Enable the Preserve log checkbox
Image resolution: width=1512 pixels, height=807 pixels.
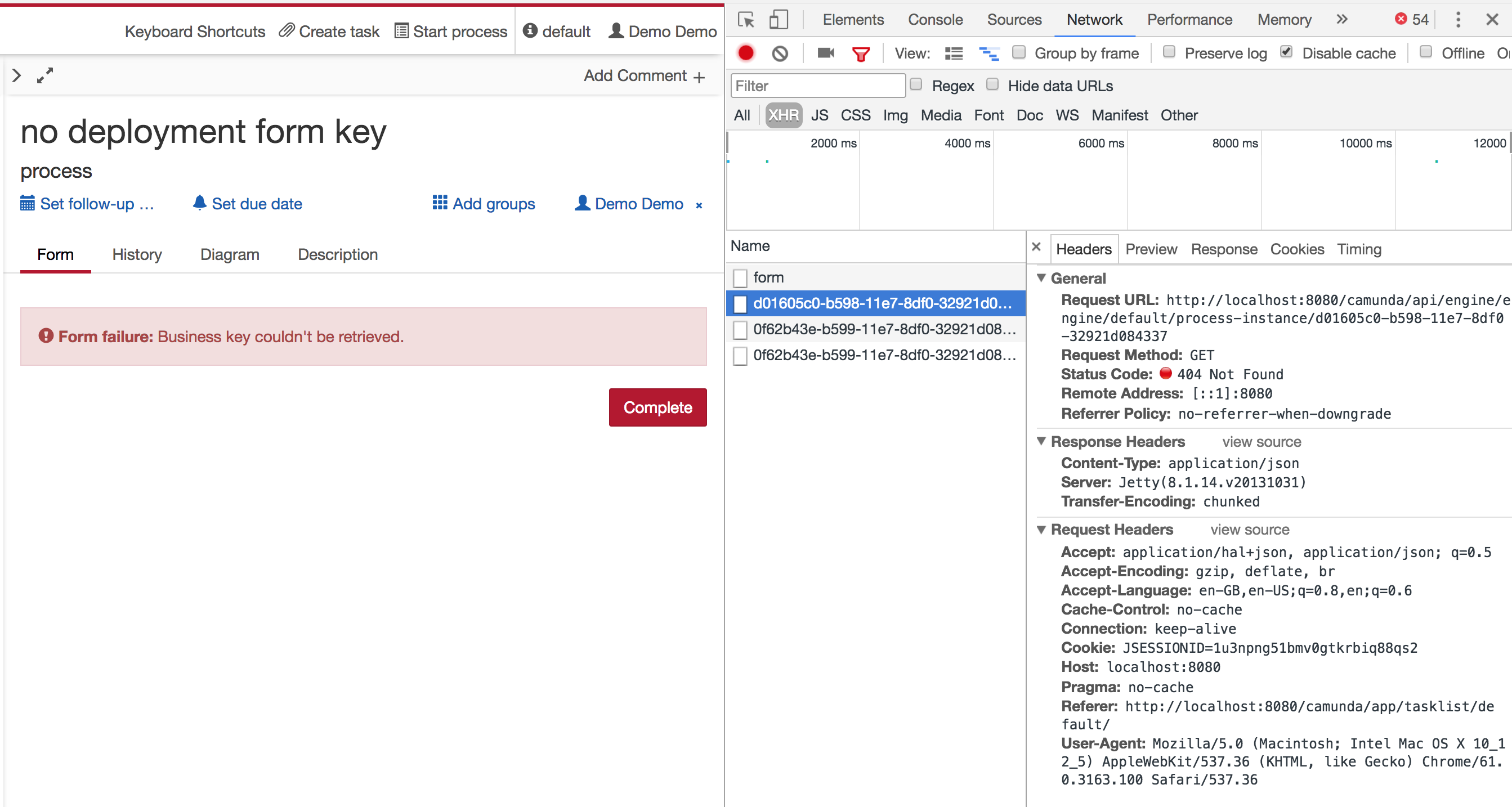click(1169, 52)
